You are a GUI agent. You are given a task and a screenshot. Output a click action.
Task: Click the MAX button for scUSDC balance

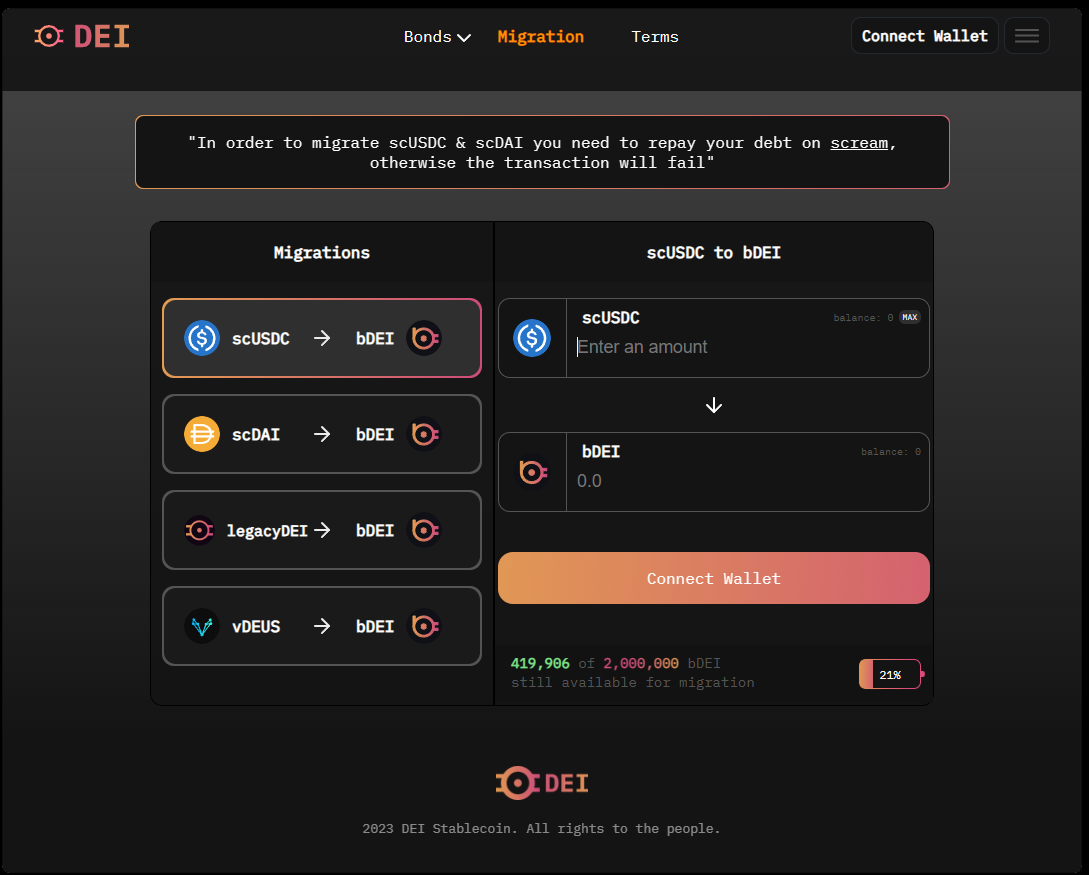(x=909, y=317)
